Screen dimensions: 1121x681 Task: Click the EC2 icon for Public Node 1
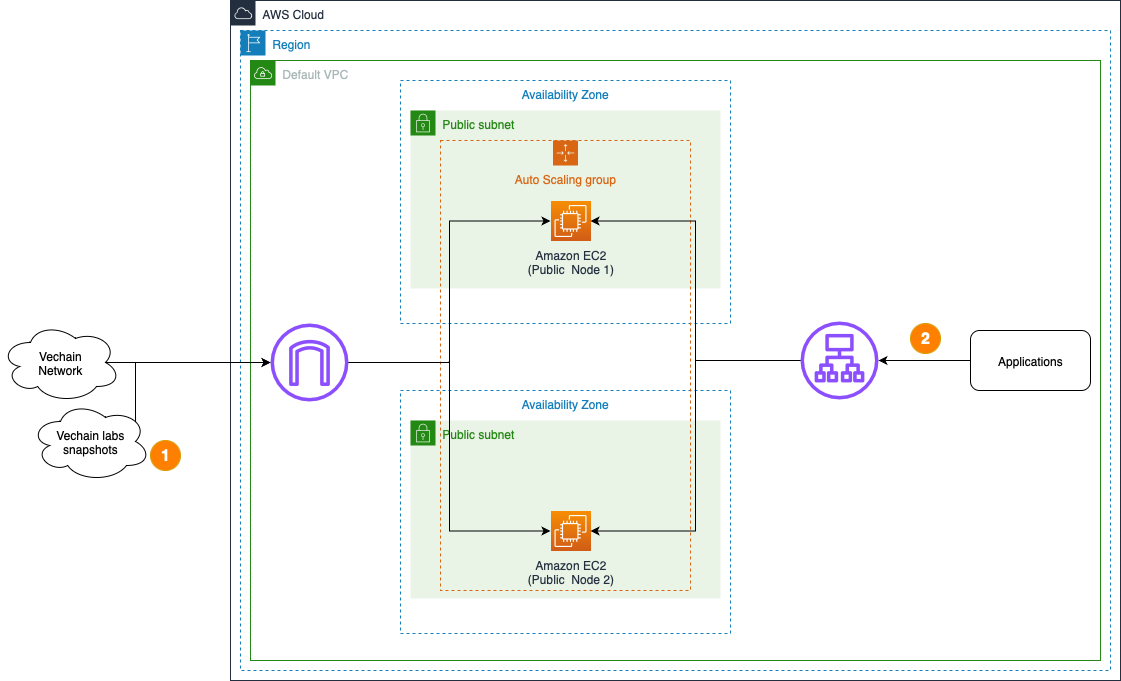click(570, 222)
